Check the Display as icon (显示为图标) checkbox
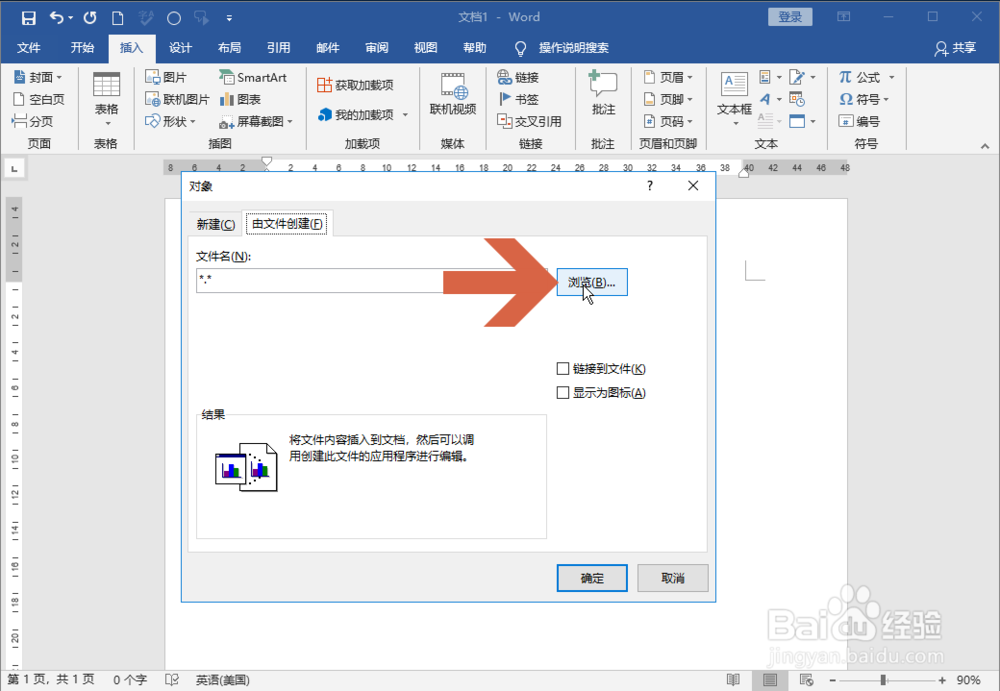Screen dimensions: 1000x691 pyautogui.click(x=562, y=392)
